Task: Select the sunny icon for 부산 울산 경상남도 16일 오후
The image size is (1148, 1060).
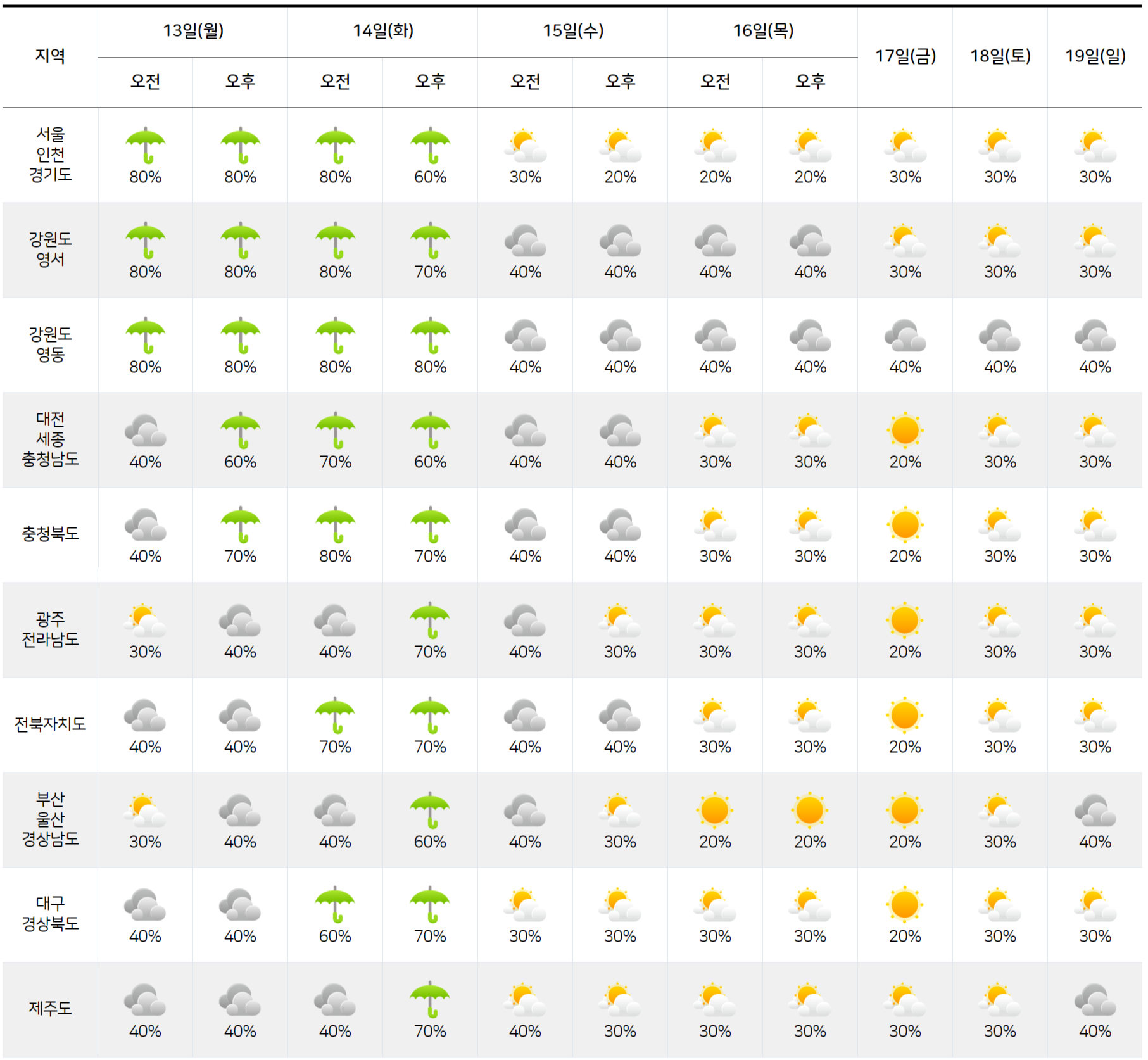Action: pos(810,811)
